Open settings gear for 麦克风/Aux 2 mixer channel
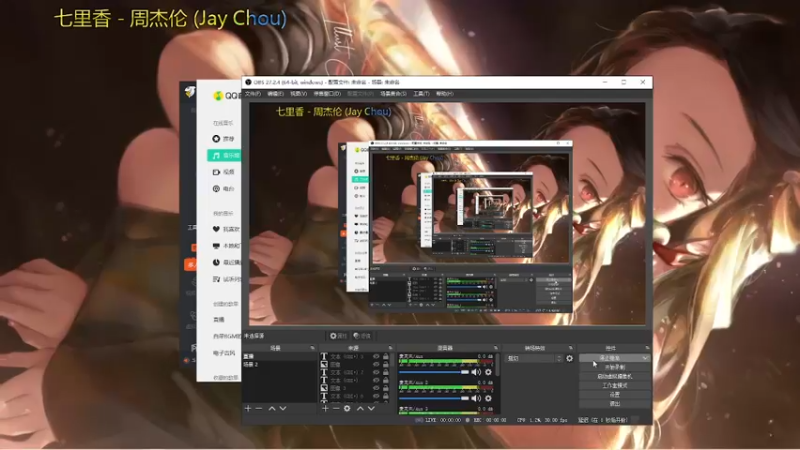The width and height of the screenshot is (800, 450). [488, 398]
